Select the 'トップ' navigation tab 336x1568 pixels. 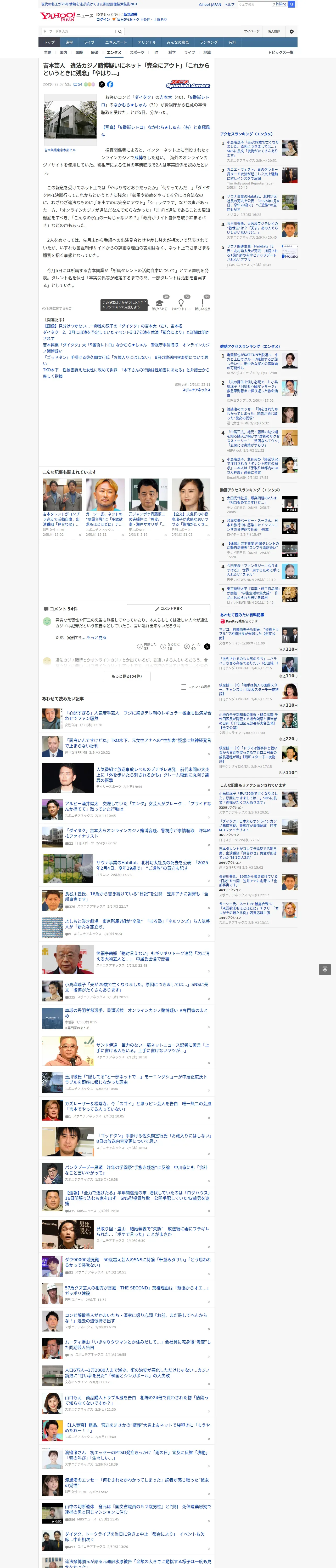(x=49, y=43)
